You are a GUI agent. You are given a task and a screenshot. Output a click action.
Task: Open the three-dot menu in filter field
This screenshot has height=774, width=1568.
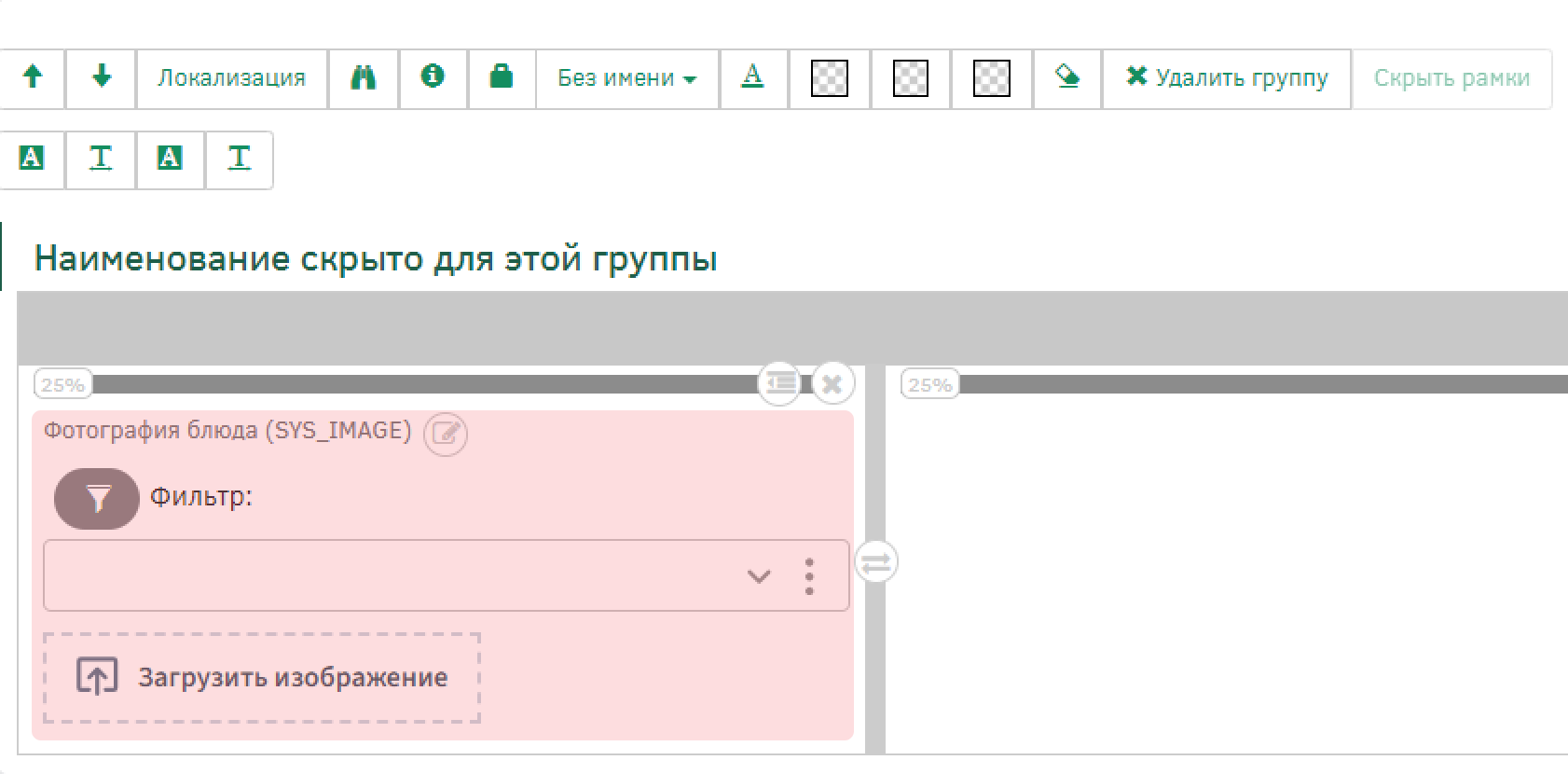click(x=809, y=576)
